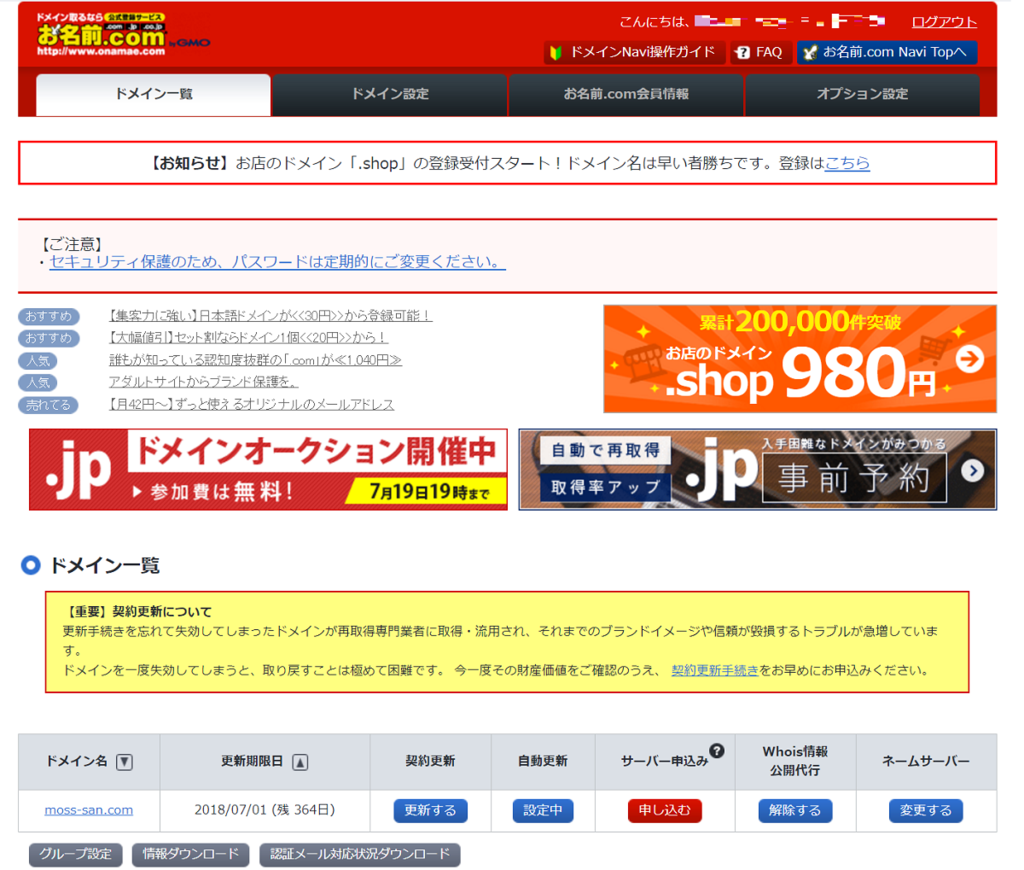Follow the こちら link for .shop registration
1024x870 pixels.
[x=847, y=163]
